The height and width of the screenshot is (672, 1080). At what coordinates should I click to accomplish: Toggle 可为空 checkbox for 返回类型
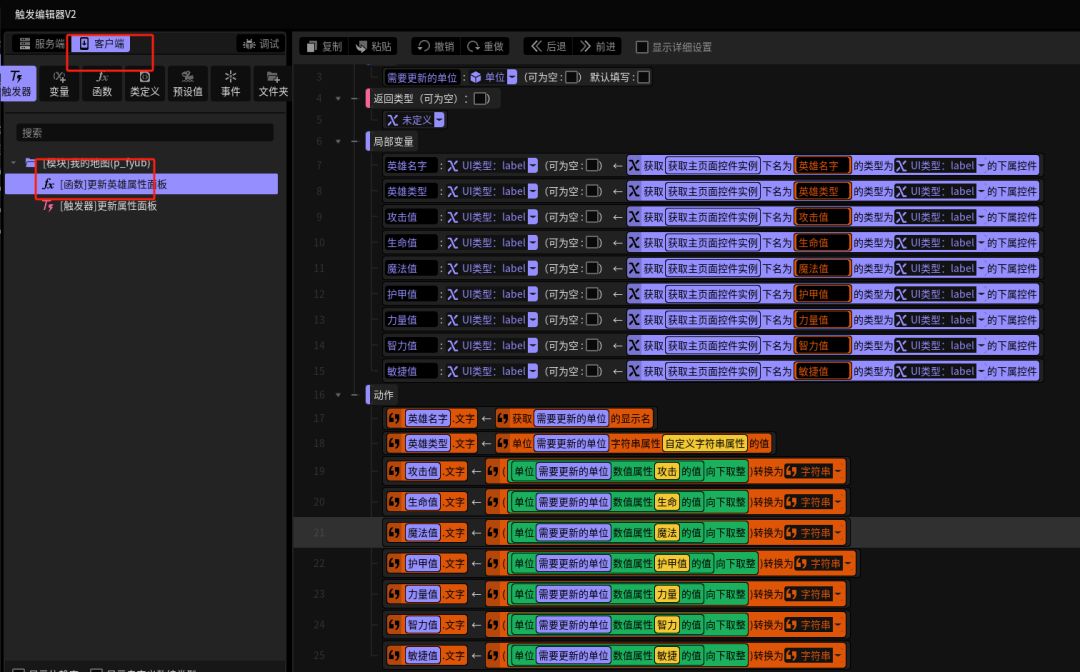[x=481, y=99]
